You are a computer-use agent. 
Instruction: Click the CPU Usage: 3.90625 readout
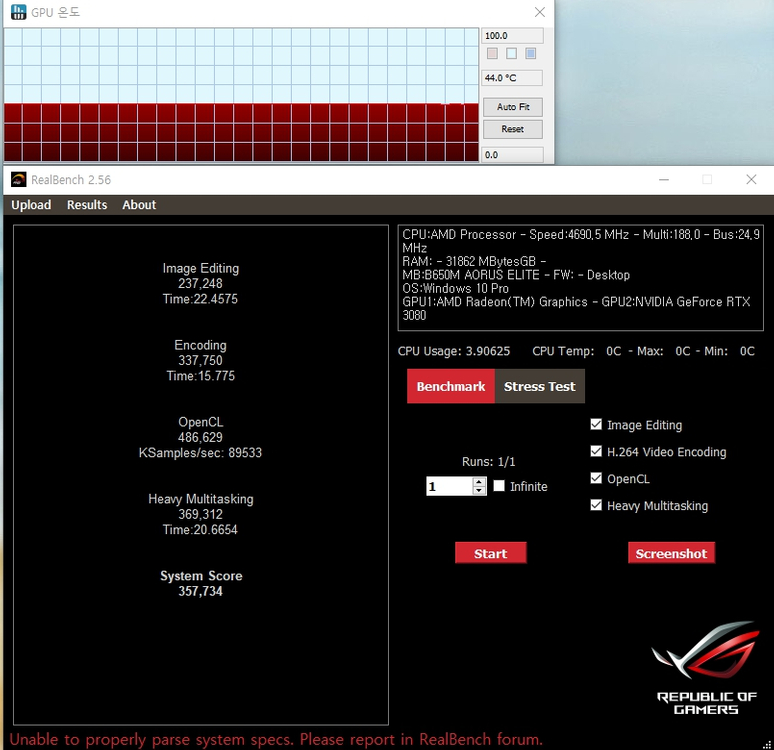coord(454,351)
